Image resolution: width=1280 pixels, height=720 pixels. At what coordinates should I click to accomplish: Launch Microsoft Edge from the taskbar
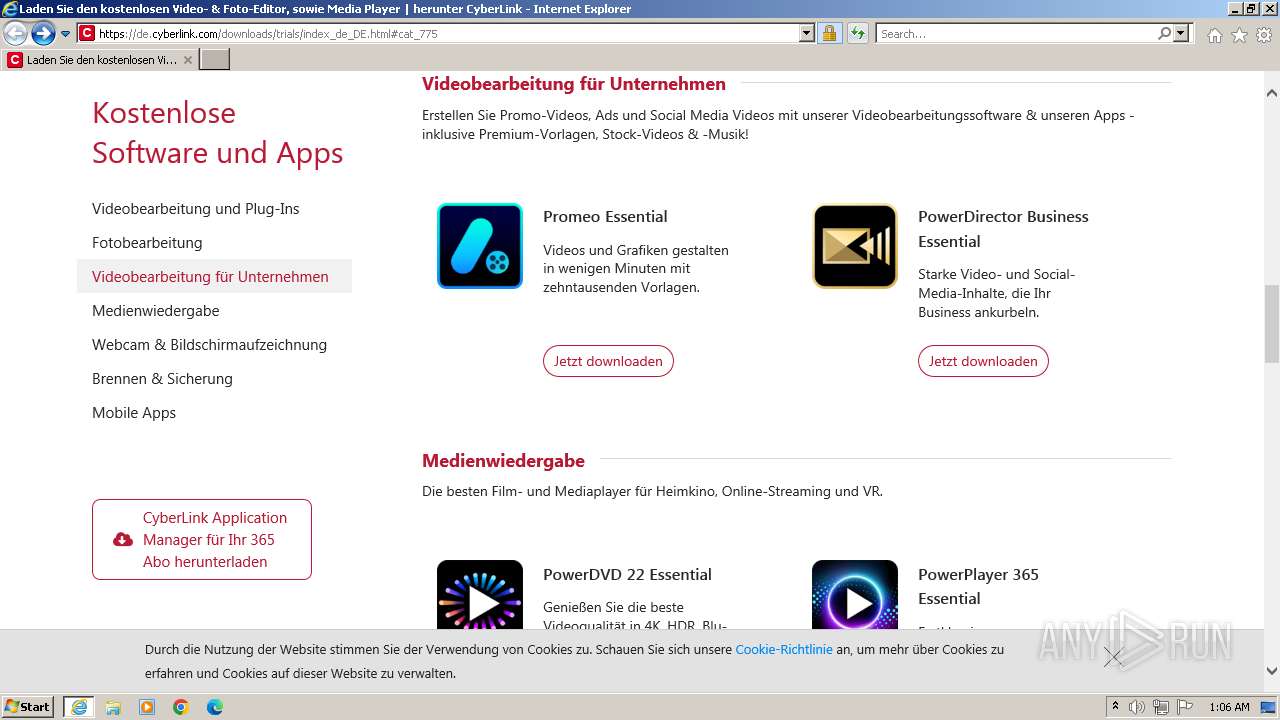tap(215, 707)
